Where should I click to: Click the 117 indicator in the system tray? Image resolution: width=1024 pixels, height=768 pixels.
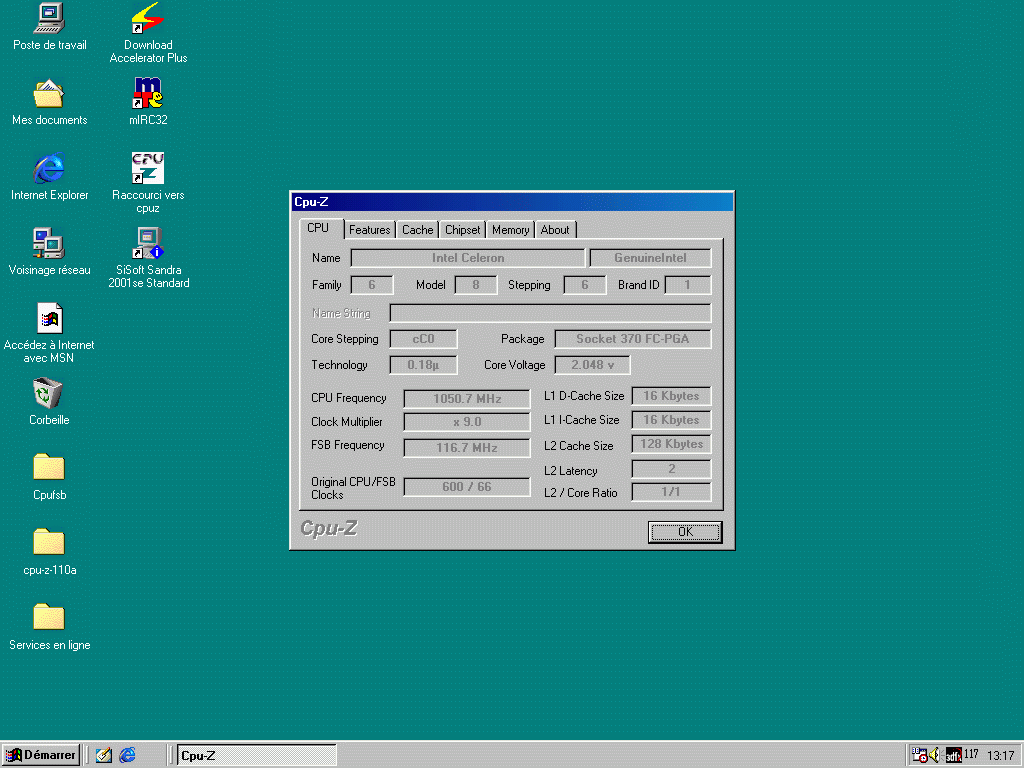click(x=971, y=754)
